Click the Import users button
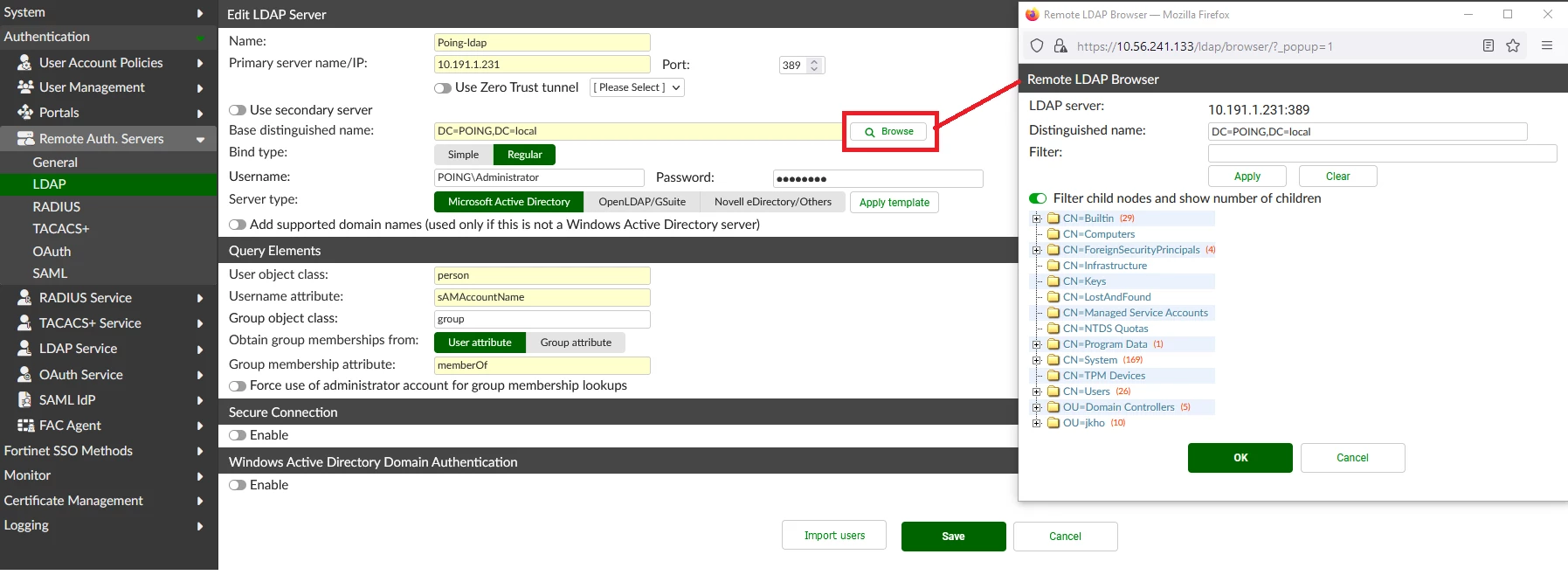Image resolution: width=1568 pixels, height=575 pixels. click(834, 536)
